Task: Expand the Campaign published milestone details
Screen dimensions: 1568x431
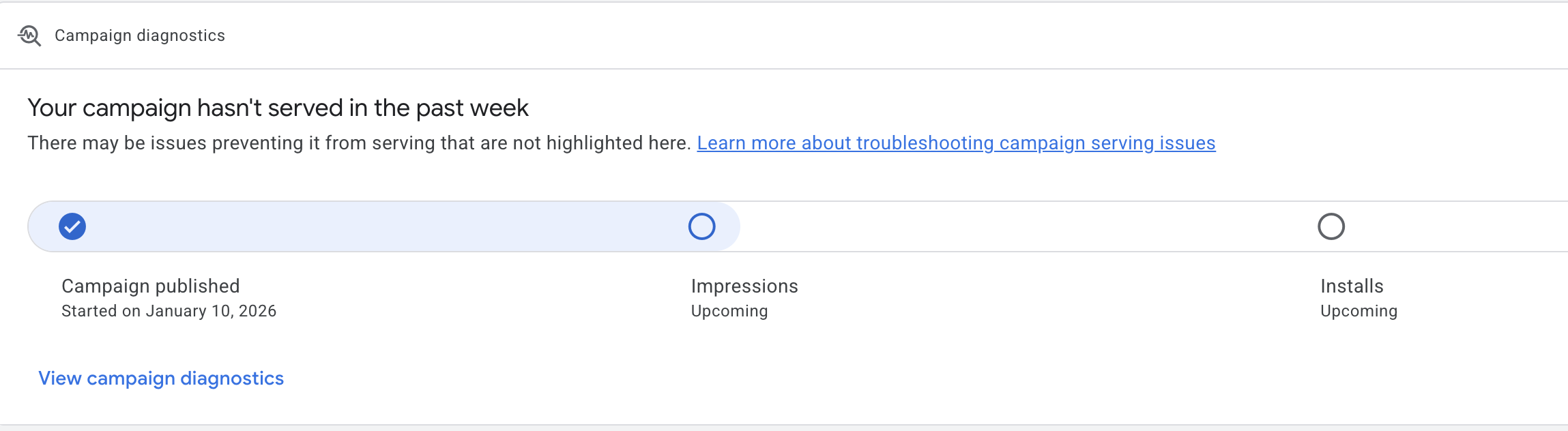Action: pyautogui.click(x=150, y=286)
